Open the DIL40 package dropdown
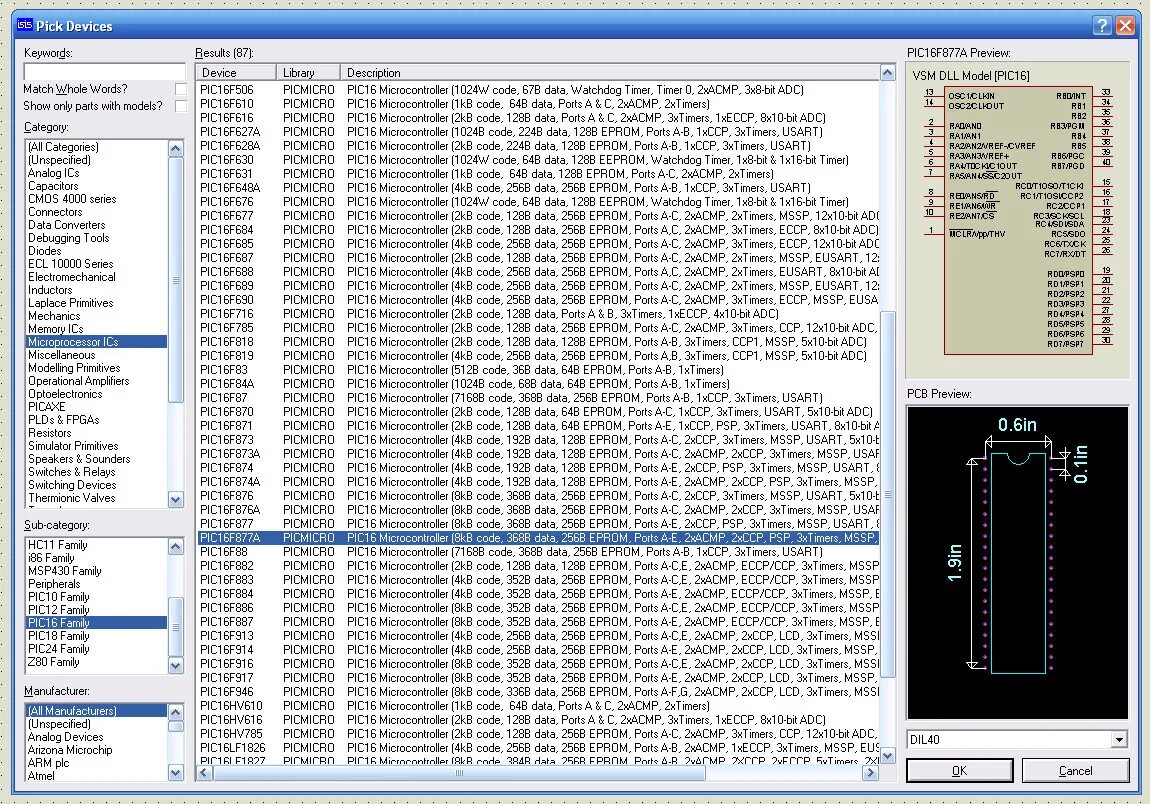This screenshot has height=804, width=1150. tap(1119, 739)
